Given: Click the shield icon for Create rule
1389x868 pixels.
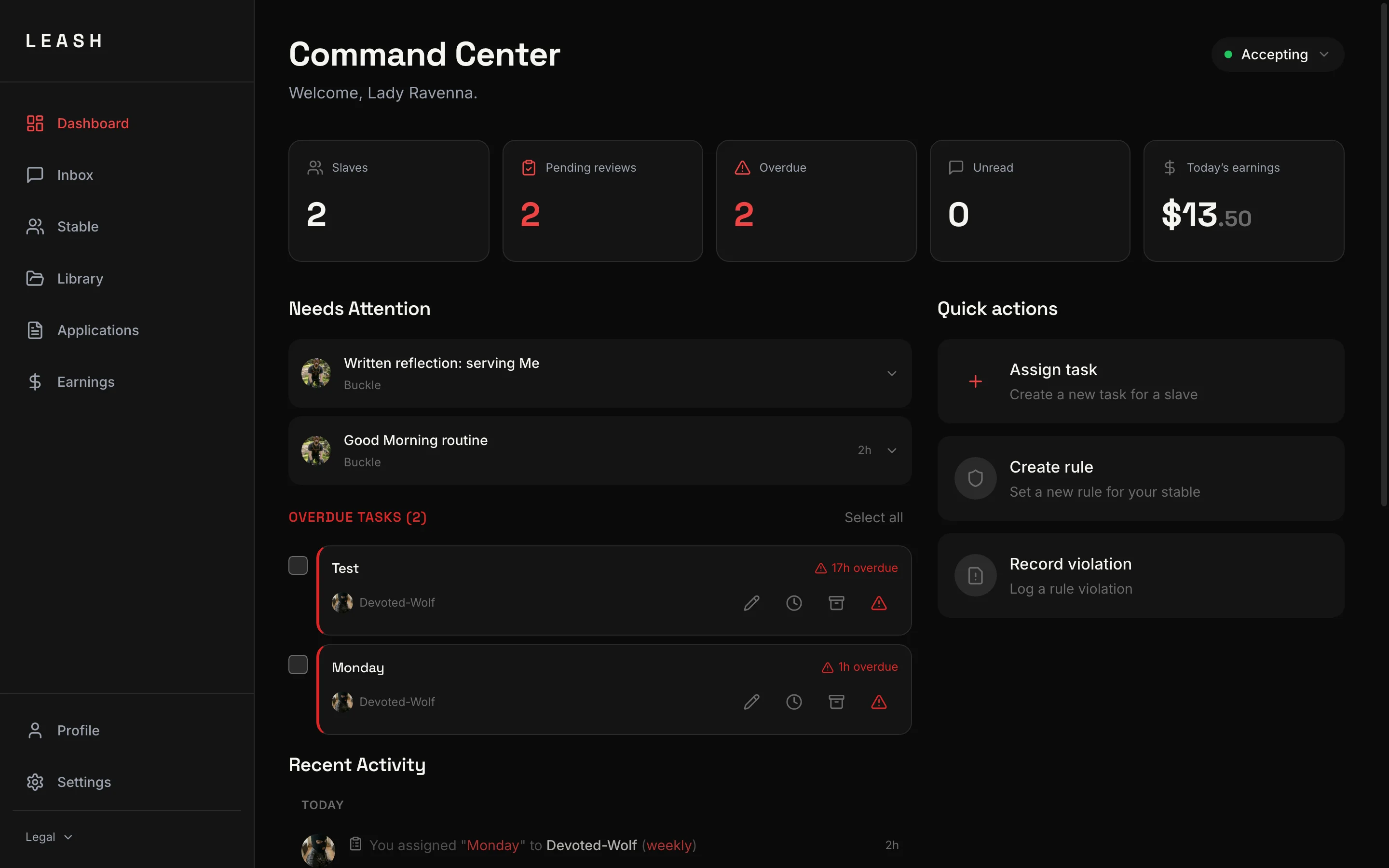Looking at the screenshot, I should coord(975,478).
